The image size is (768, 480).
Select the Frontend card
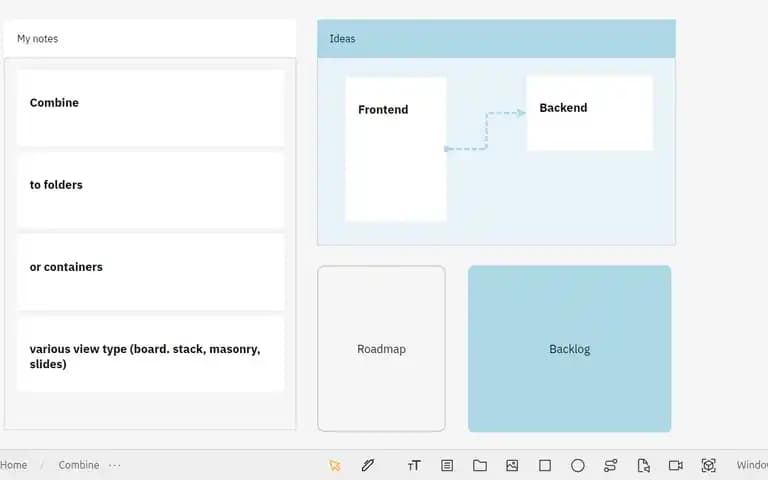[x=396, y=149]
